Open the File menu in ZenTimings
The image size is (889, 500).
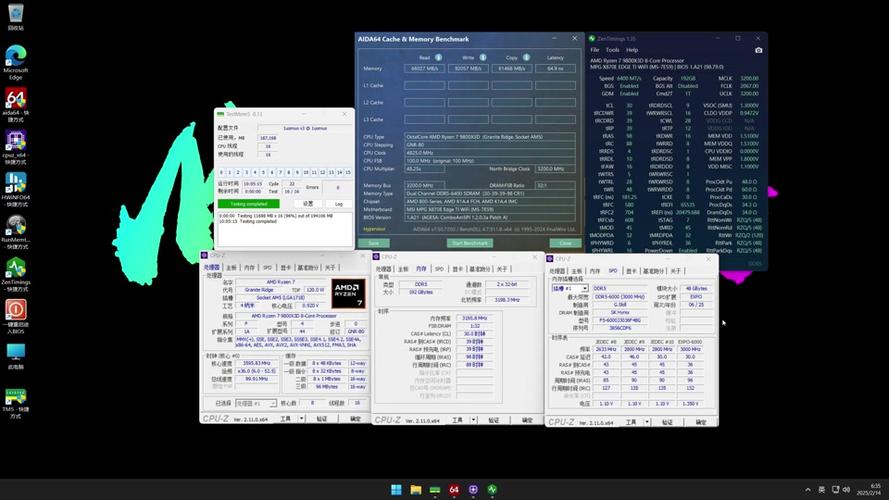tap(595, 50)
